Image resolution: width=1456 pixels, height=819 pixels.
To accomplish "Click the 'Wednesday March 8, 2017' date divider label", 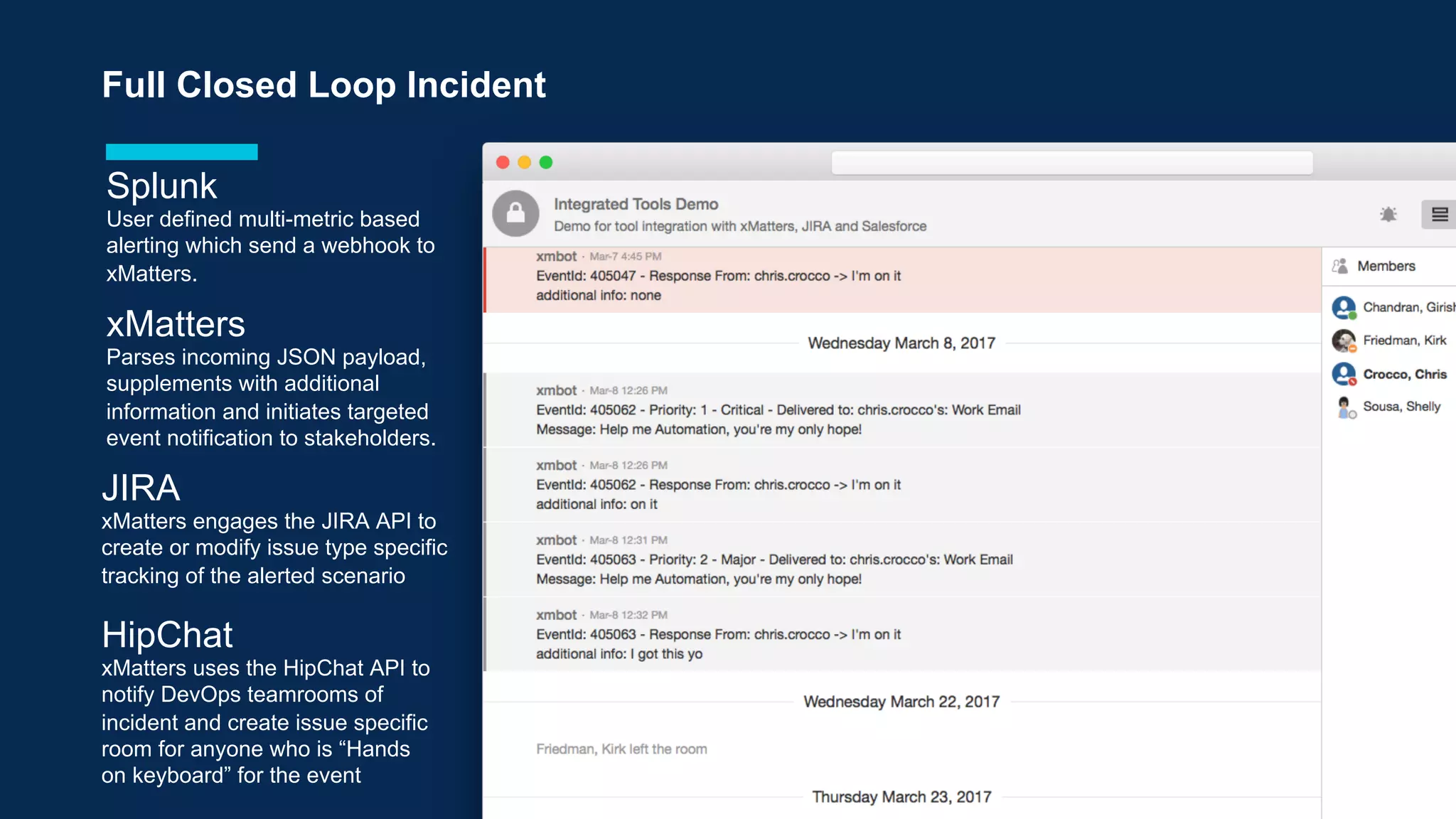I will (901, 343).
